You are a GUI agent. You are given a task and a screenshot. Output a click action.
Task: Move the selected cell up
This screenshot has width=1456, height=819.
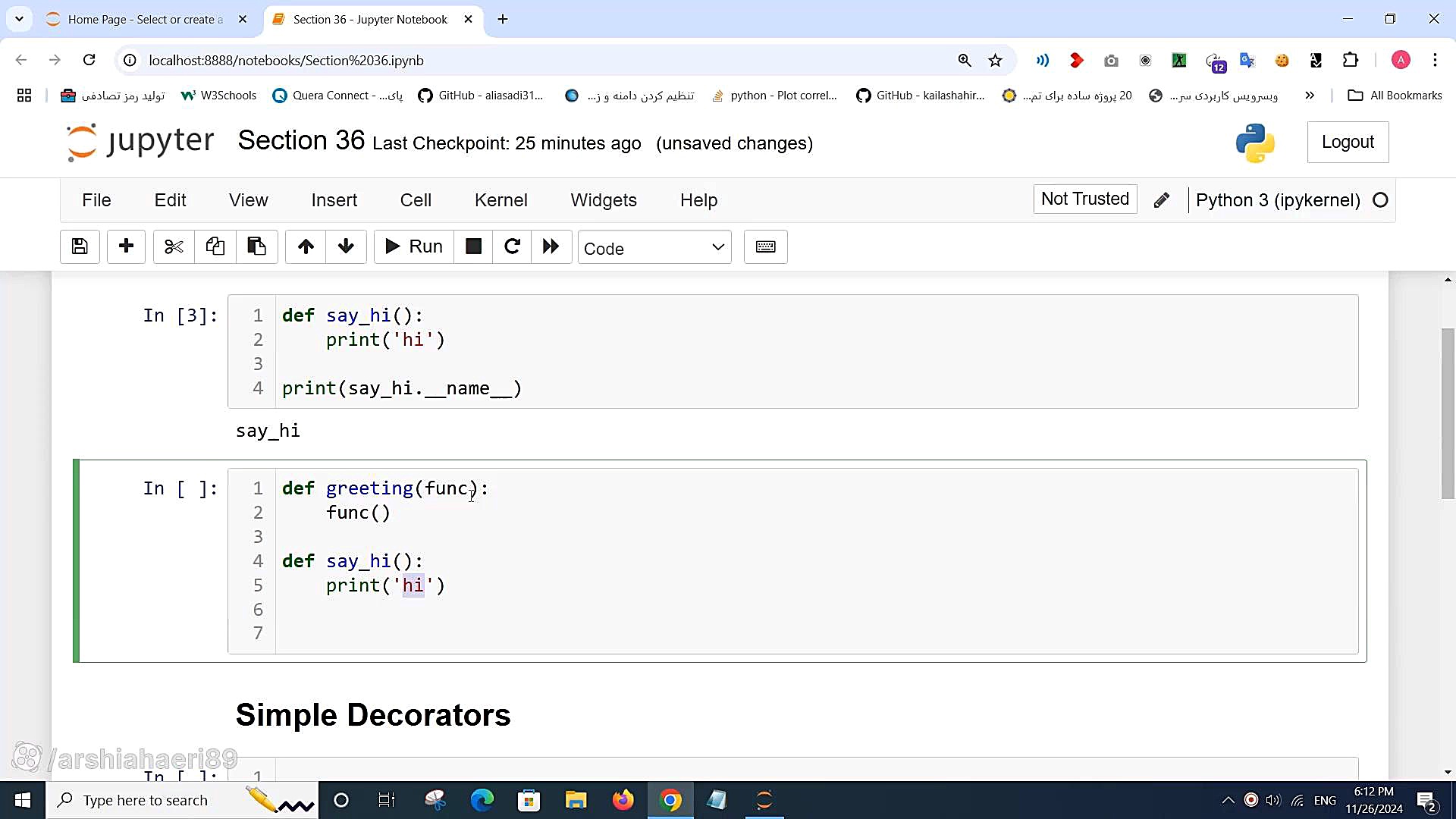(306, 247)
